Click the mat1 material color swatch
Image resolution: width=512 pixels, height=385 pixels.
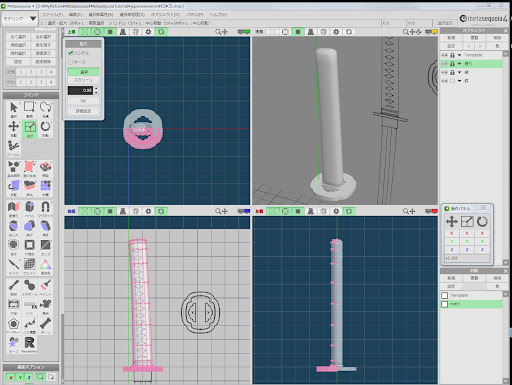point(444,304)
